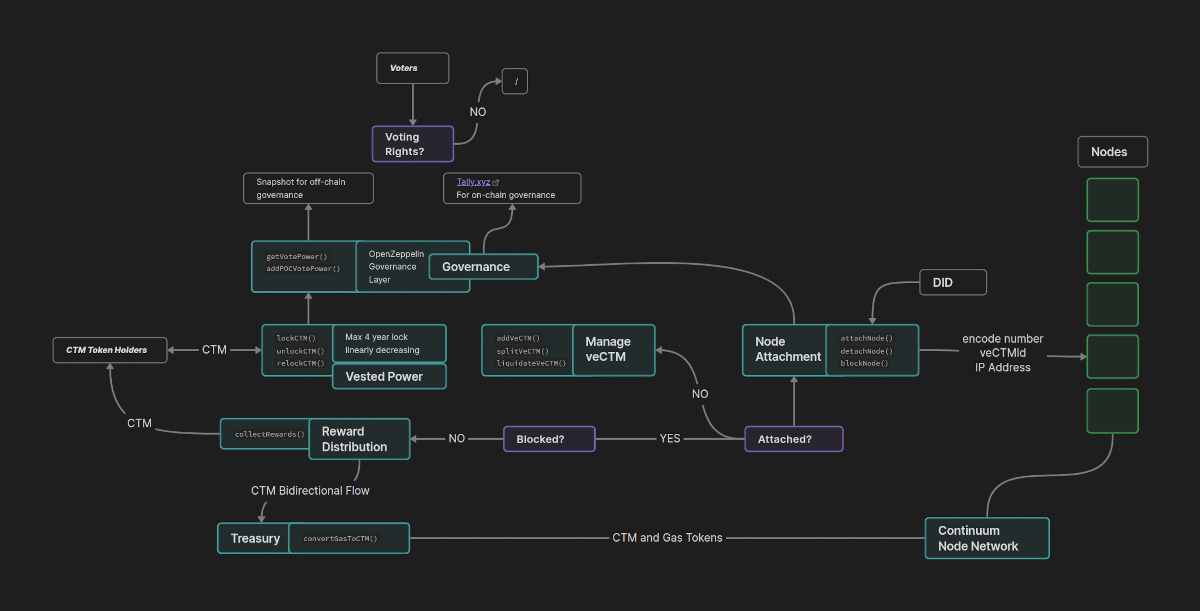
Task: Click the attachNode() function text
Action: pyautogui.click(x=866, y=338)
